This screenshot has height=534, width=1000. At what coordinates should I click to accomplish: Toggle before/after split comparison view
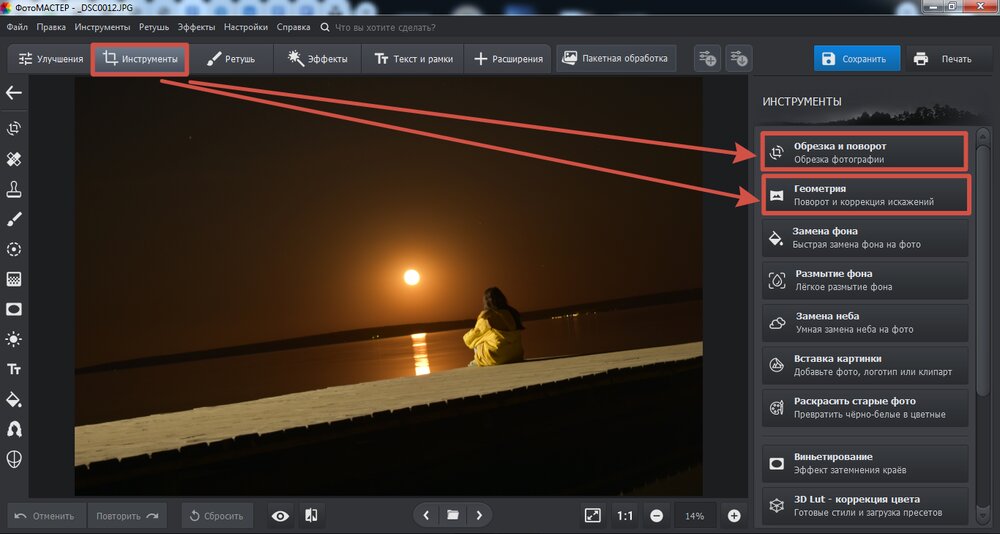point(311,516)
